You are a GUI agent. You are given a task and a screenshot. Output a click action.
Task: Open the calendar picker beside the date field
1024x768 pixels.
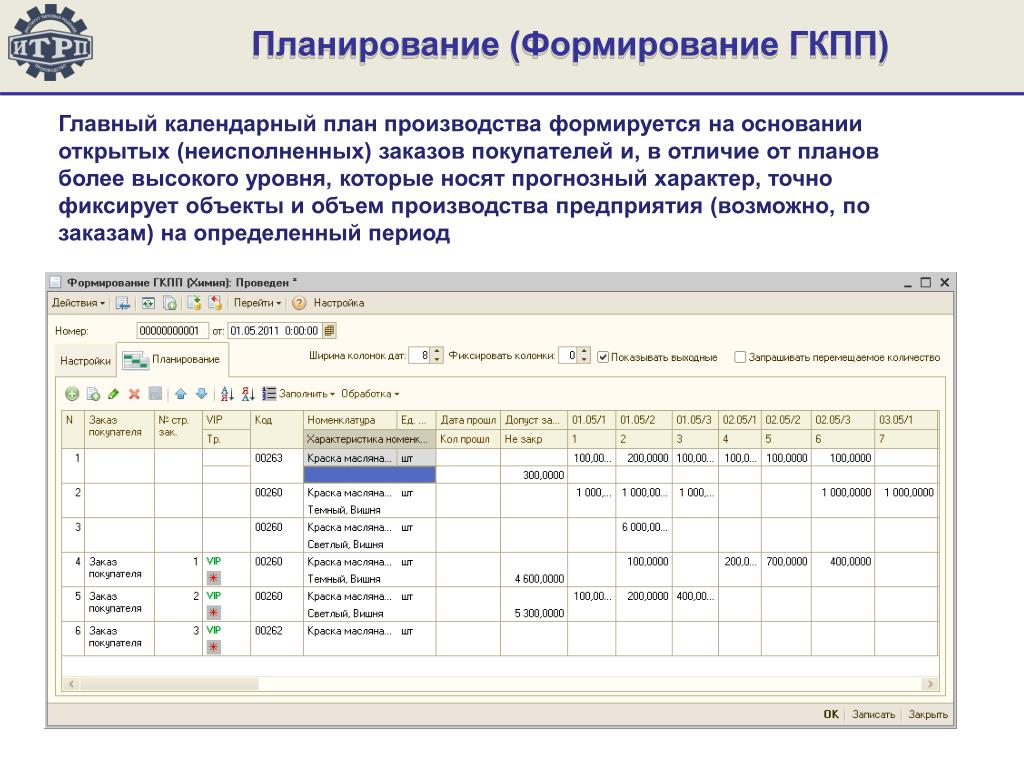tap(330, 331)
